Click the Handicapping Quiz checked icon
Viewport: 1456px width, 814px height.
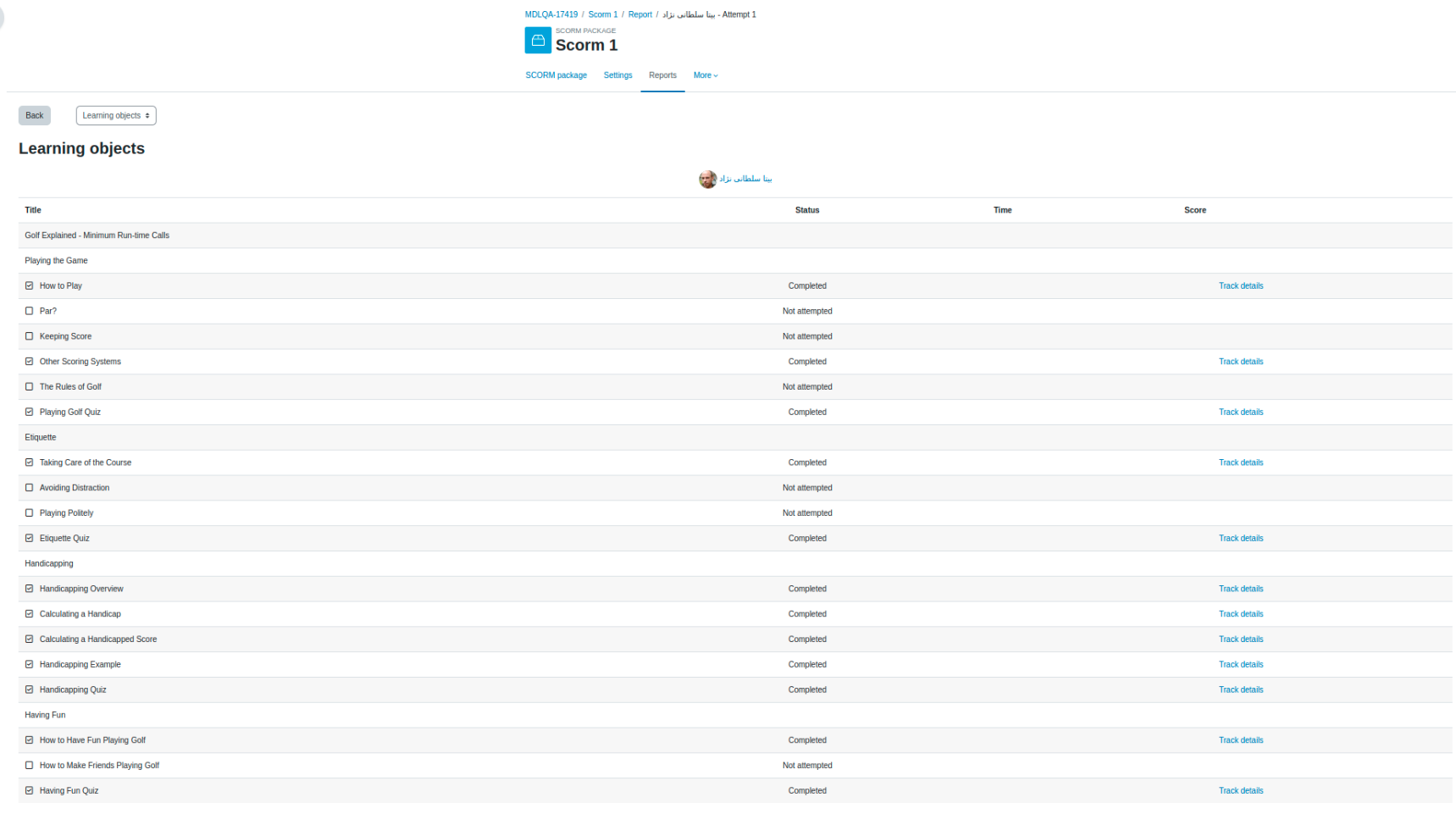pos(30,689)
